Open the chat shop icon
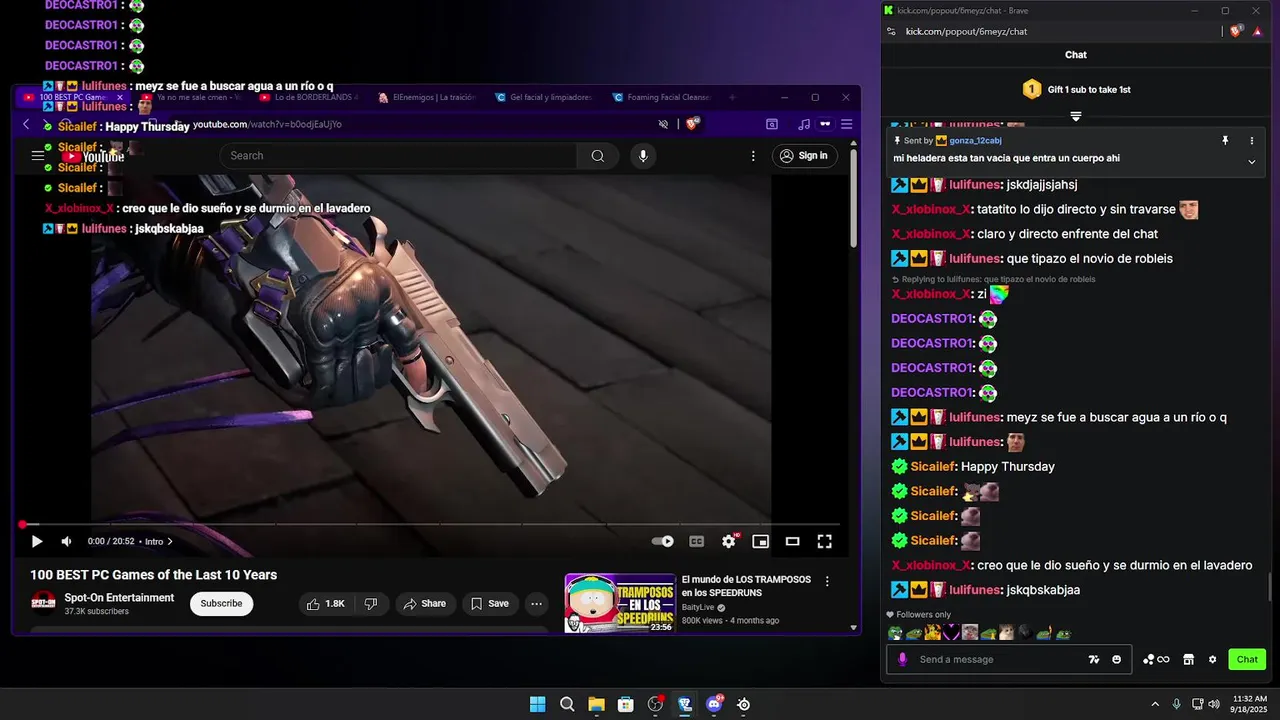The image size is (1280, 720). click(1188, 659)
